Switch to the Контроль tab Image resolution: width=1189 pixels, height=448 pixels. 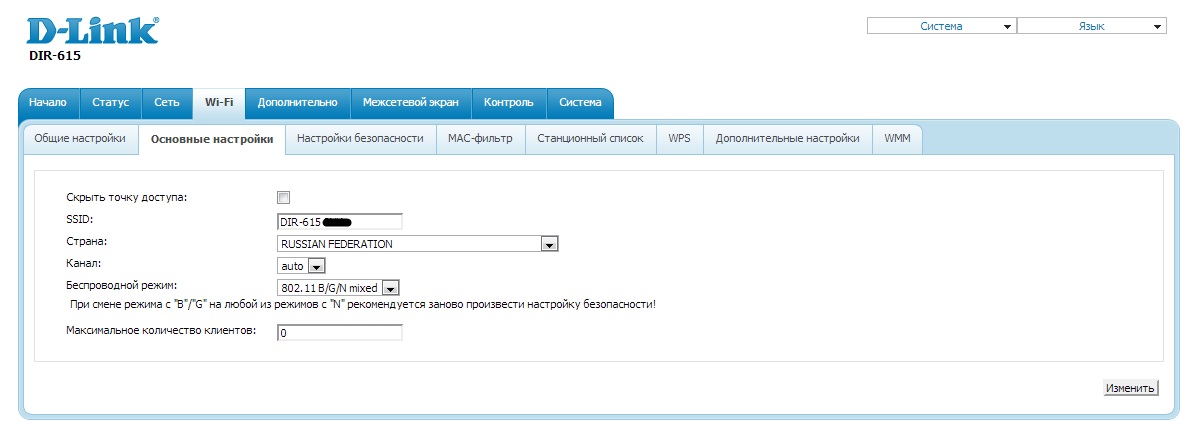[509, 102]
